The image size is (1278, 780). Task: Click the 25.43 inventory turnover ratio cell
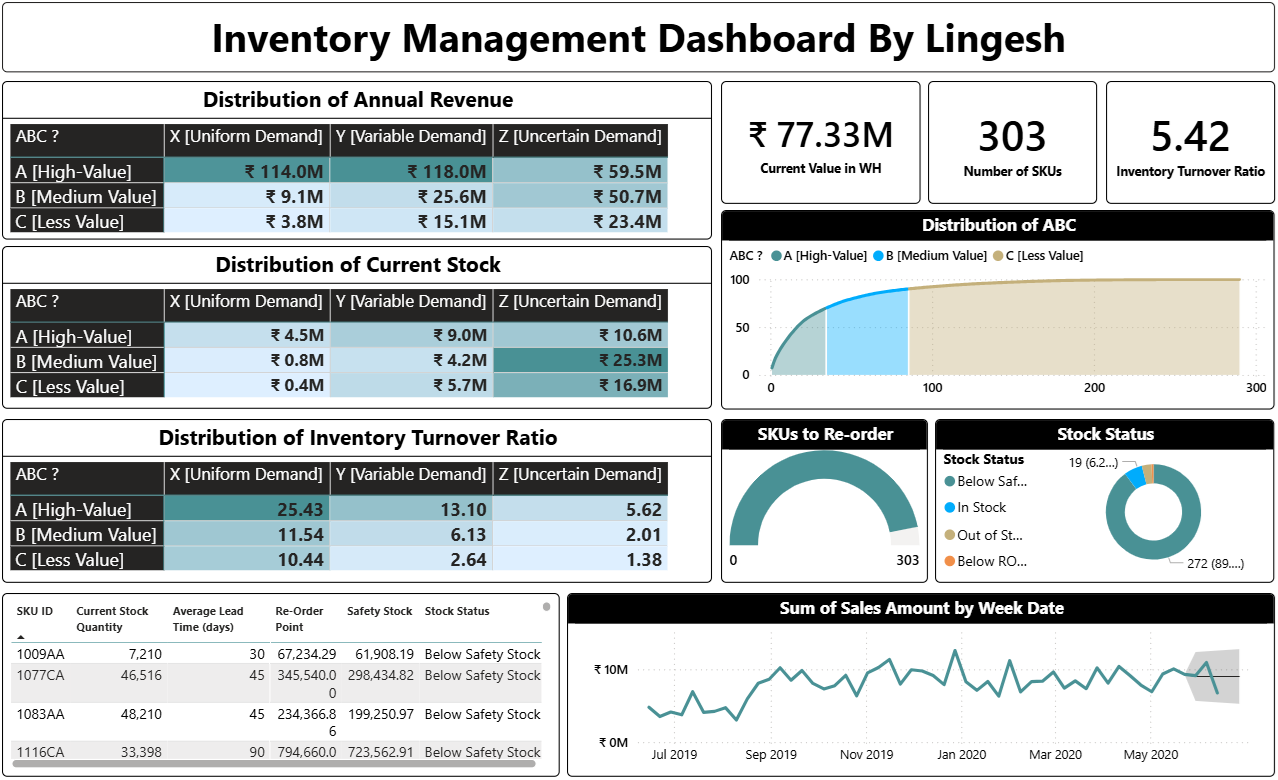click(246, 510)
